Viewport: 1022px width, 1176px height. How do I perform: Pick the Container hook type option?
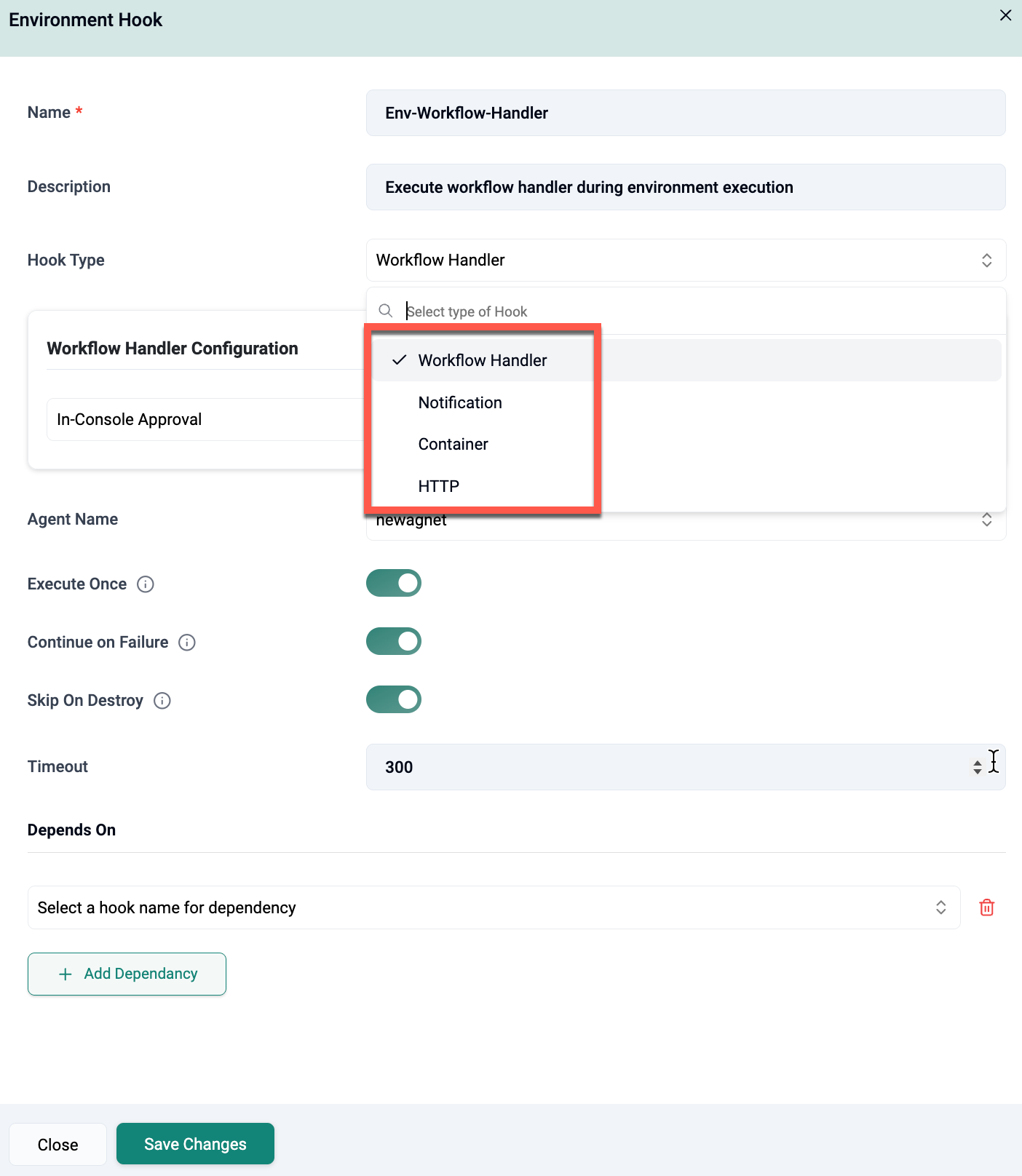[453, 444]
